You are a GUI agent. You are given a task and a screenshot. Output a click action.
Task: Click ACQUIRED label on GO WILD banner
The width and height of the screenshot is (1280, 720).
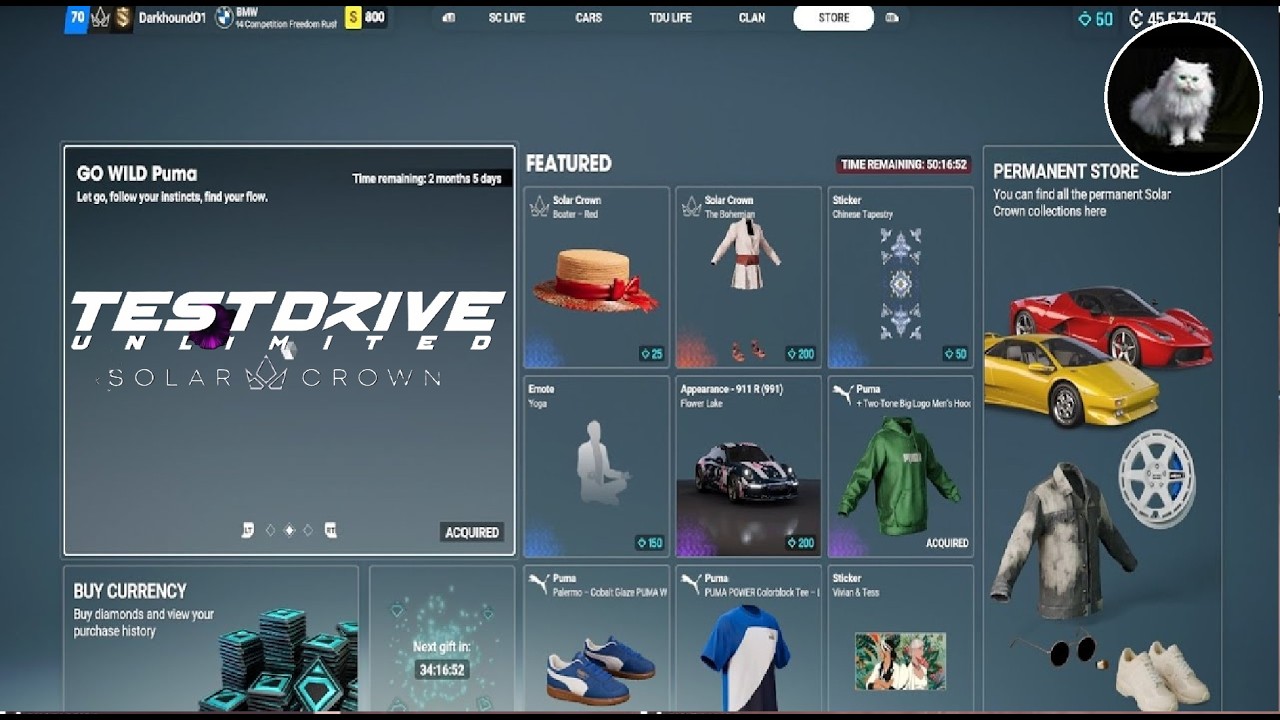[x=472, y=532]
